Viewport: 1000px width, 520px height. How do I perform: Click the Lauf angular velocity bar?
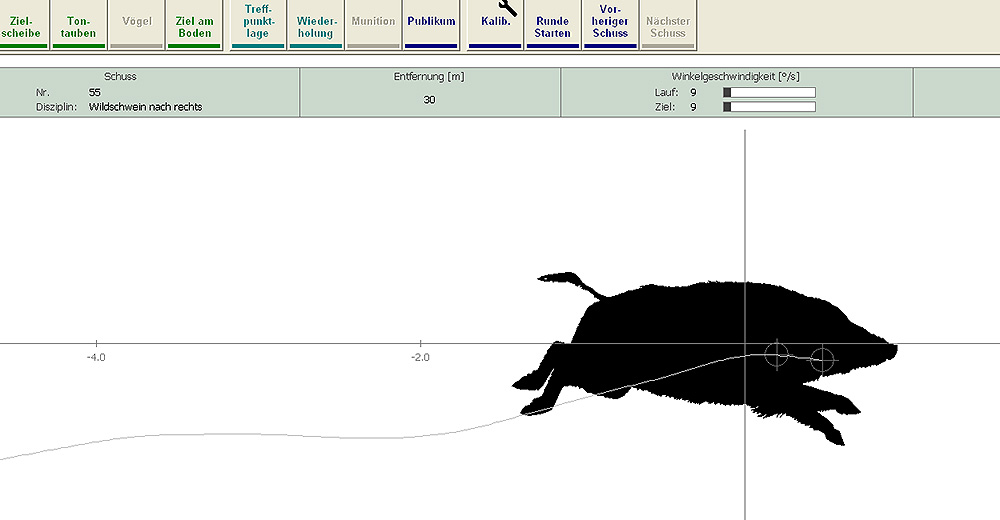click(769, 92)
